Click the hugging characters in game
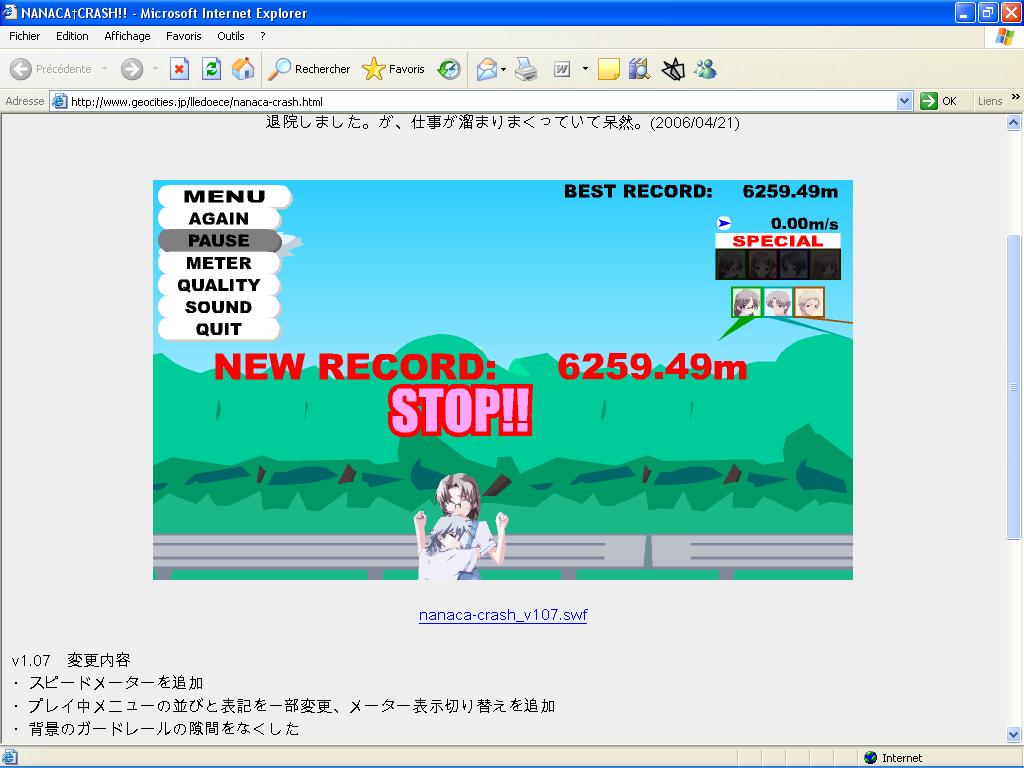Screen dimensions: 1024x768 461,526
